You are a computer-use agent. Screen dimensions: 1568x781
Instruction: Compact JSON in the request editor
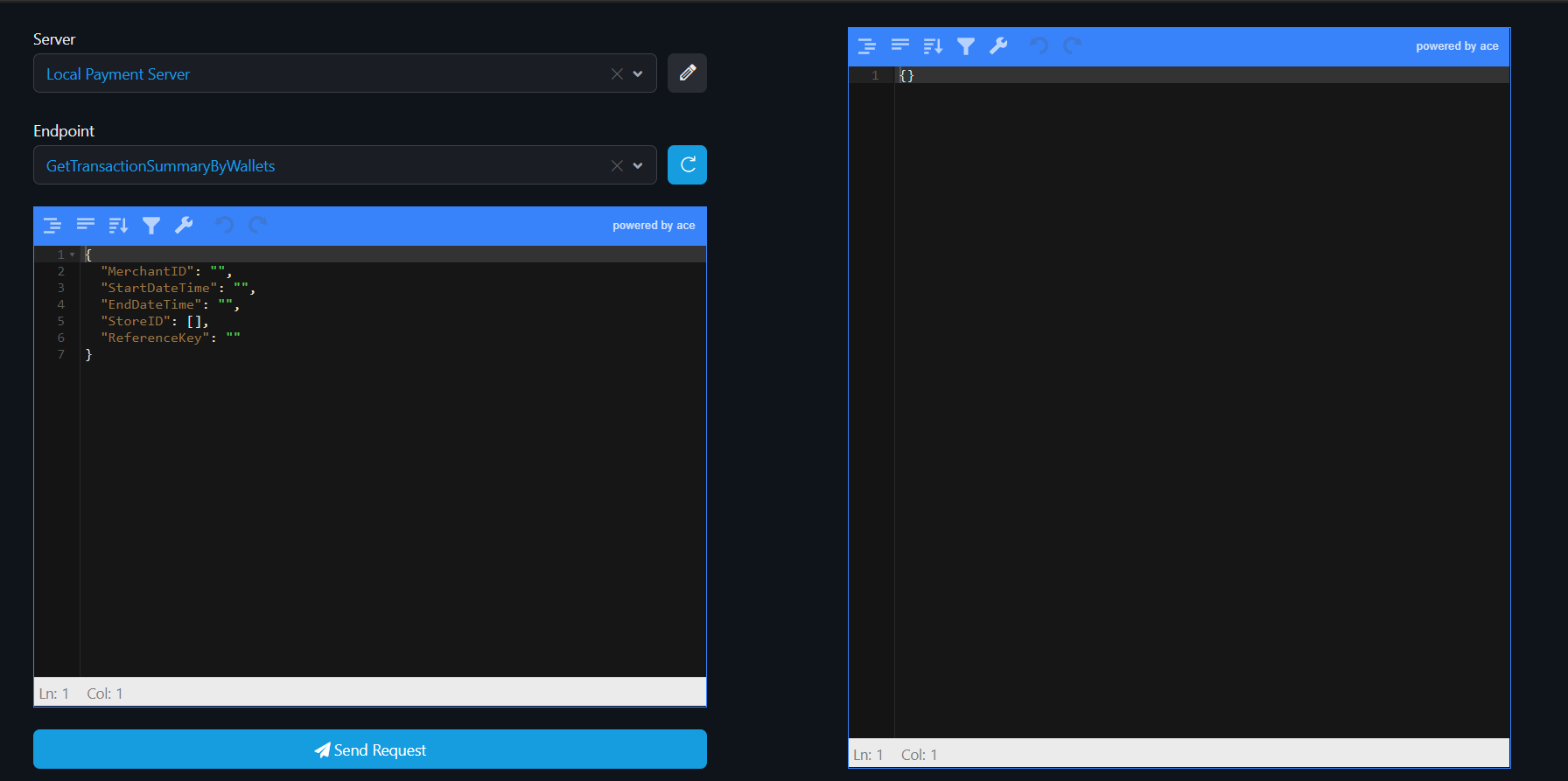coord(86,226)
